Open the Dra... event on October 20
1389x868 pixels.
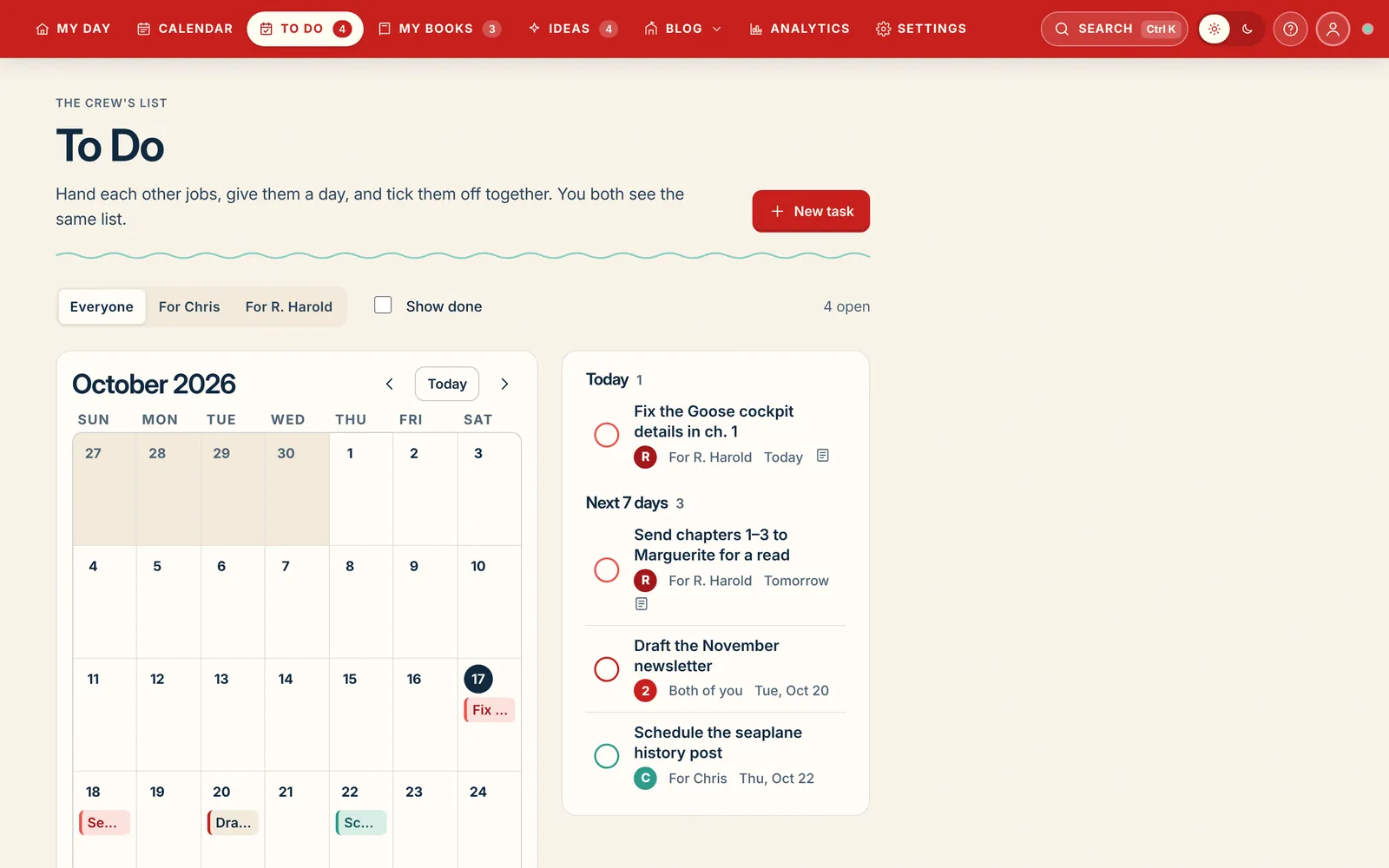click(233, 823)
